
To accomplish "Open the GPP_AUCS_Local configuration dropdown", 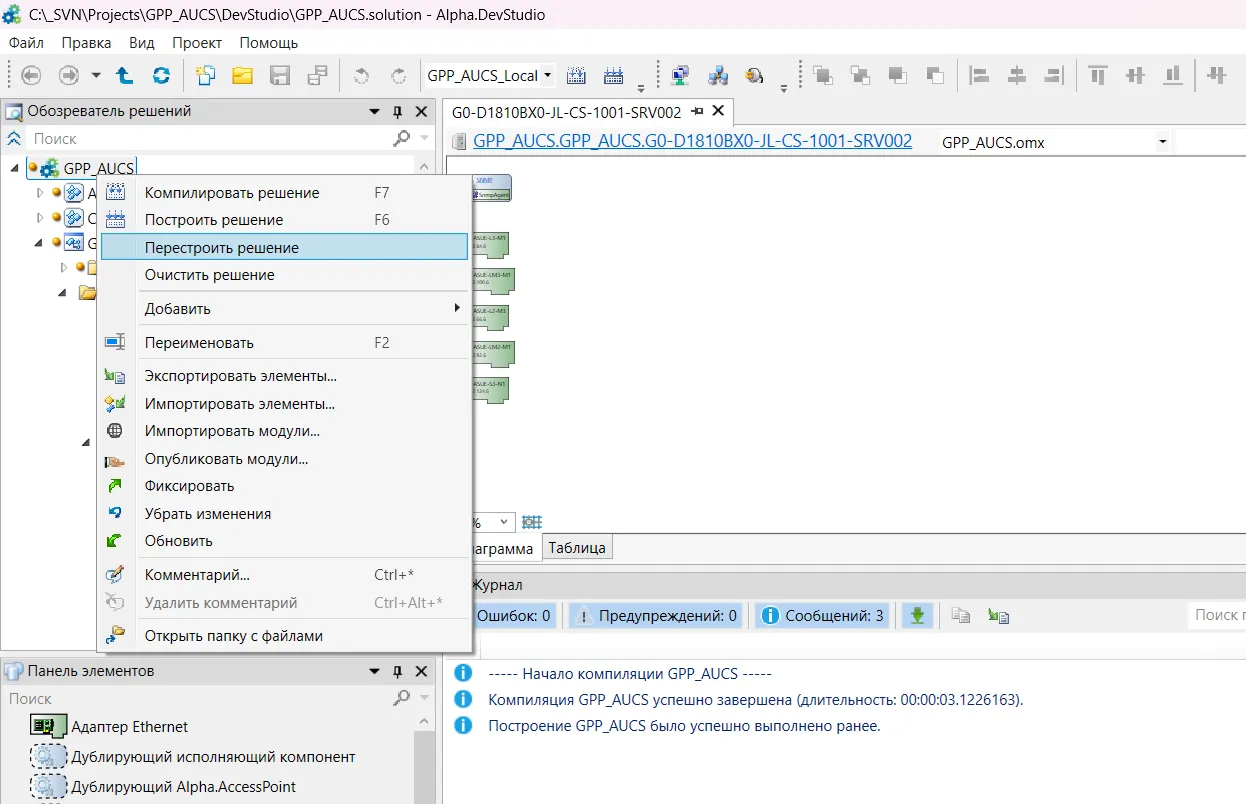I will coord(547,75).
